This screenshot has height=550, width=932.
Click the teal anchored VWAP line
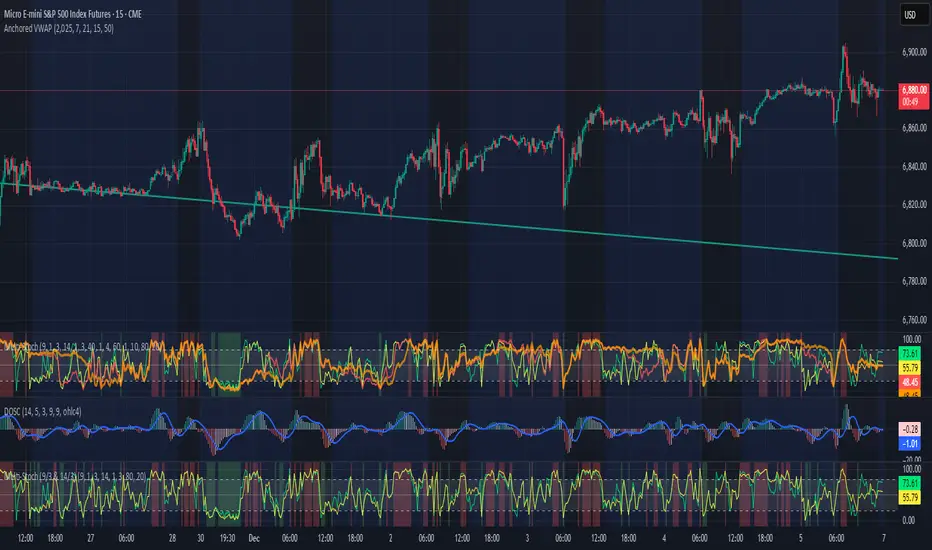coord(600,230)
